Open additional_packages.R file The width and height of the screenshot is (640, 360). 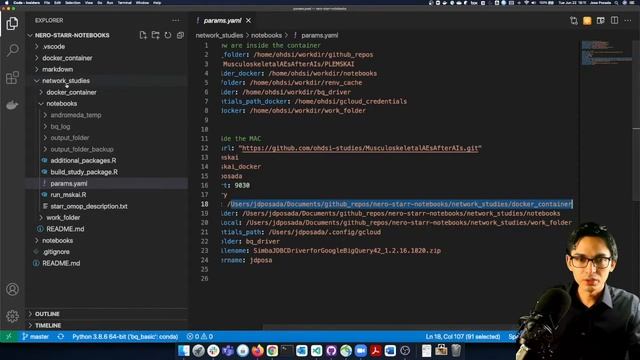click(x=83, y=161)
